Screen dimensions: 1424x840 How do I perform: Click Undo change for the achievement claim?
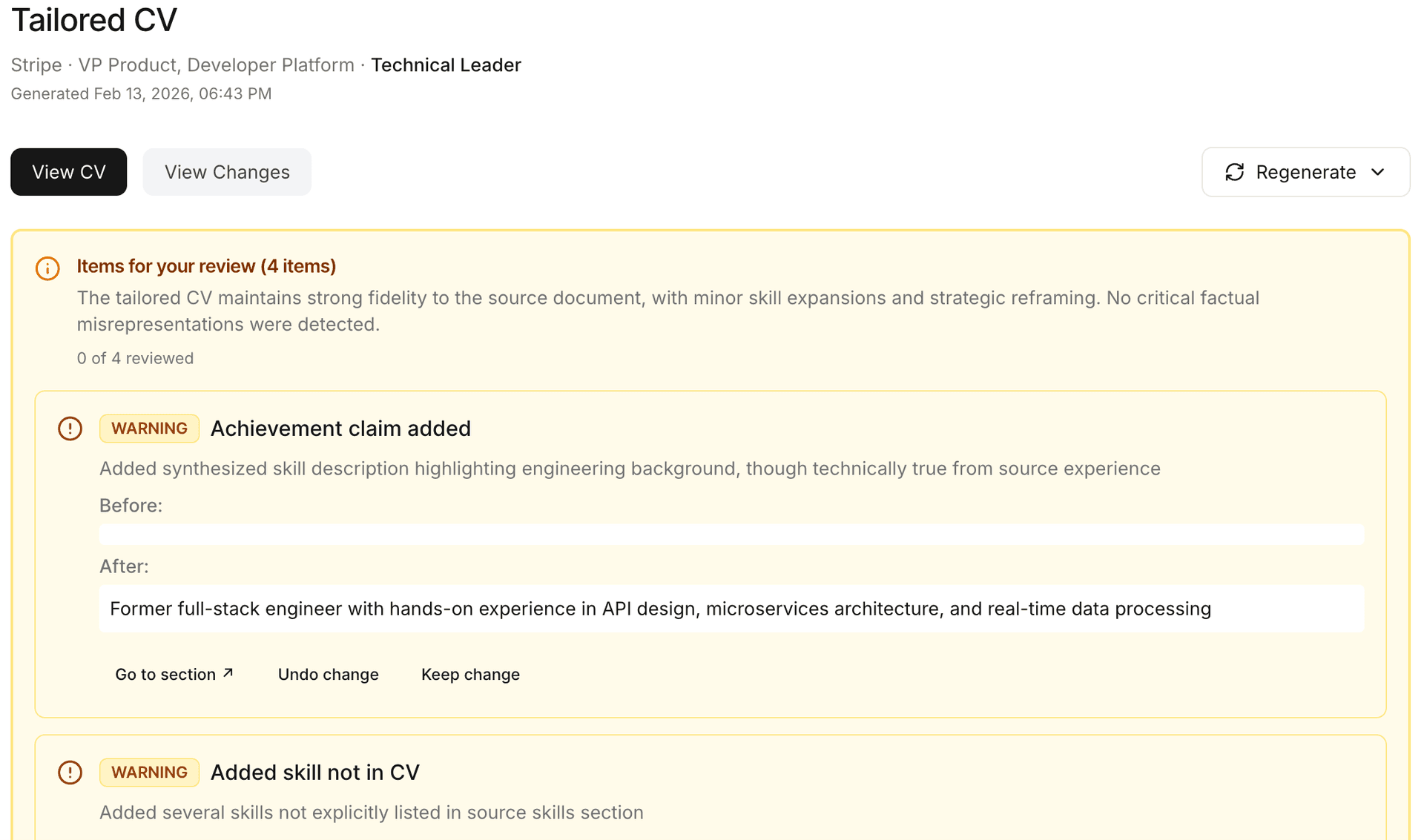[x=329, y=674]
